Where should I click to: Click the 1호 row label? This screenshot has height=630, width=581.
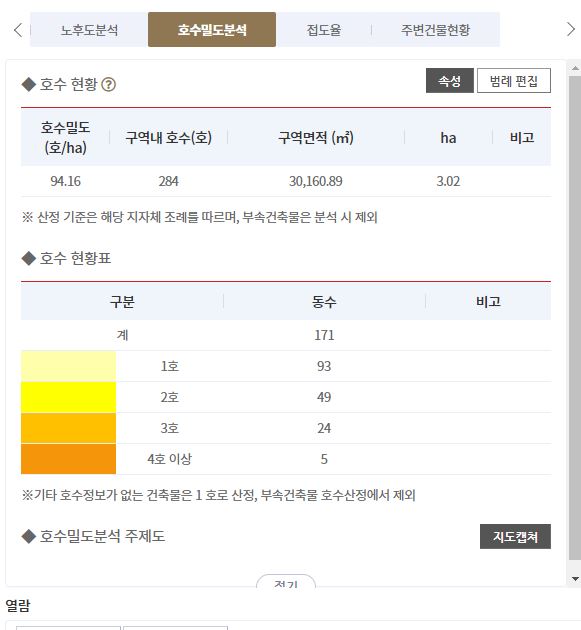coord(169,366)
